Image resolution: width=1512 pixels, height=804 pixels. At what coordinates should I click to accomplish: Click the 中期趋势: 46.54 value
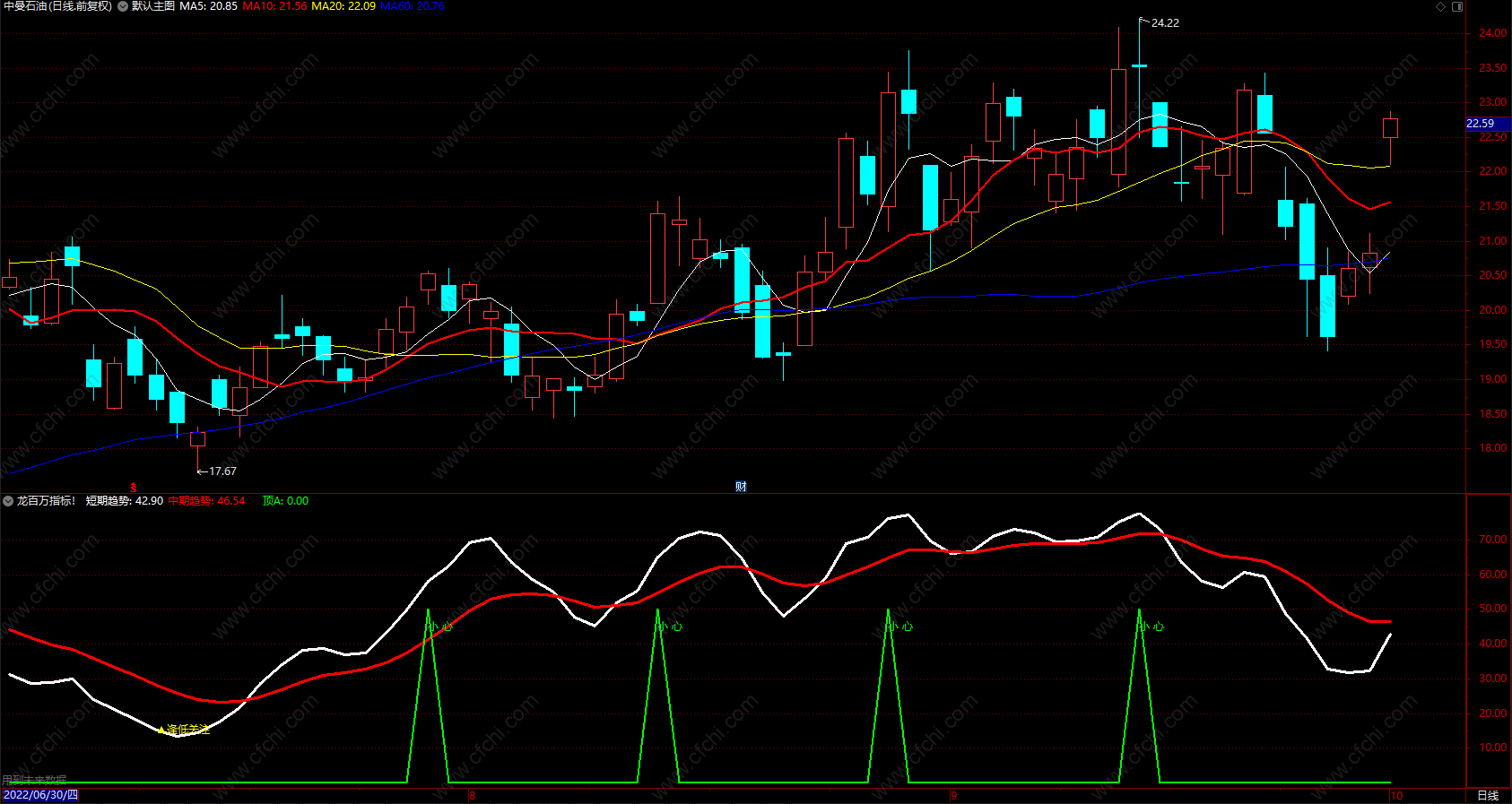(206, 501)
